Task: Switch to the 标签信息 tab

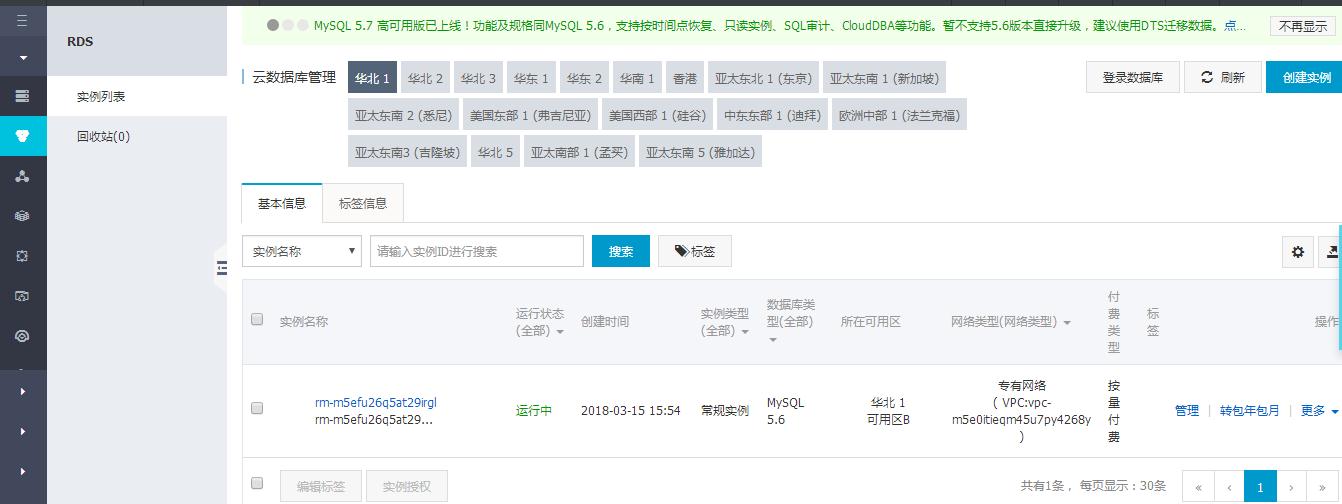Action: [363, 203]
